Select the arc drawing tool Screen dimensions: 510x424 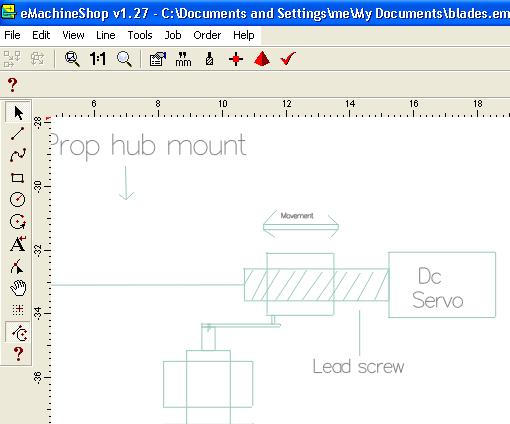pos(18,222)
